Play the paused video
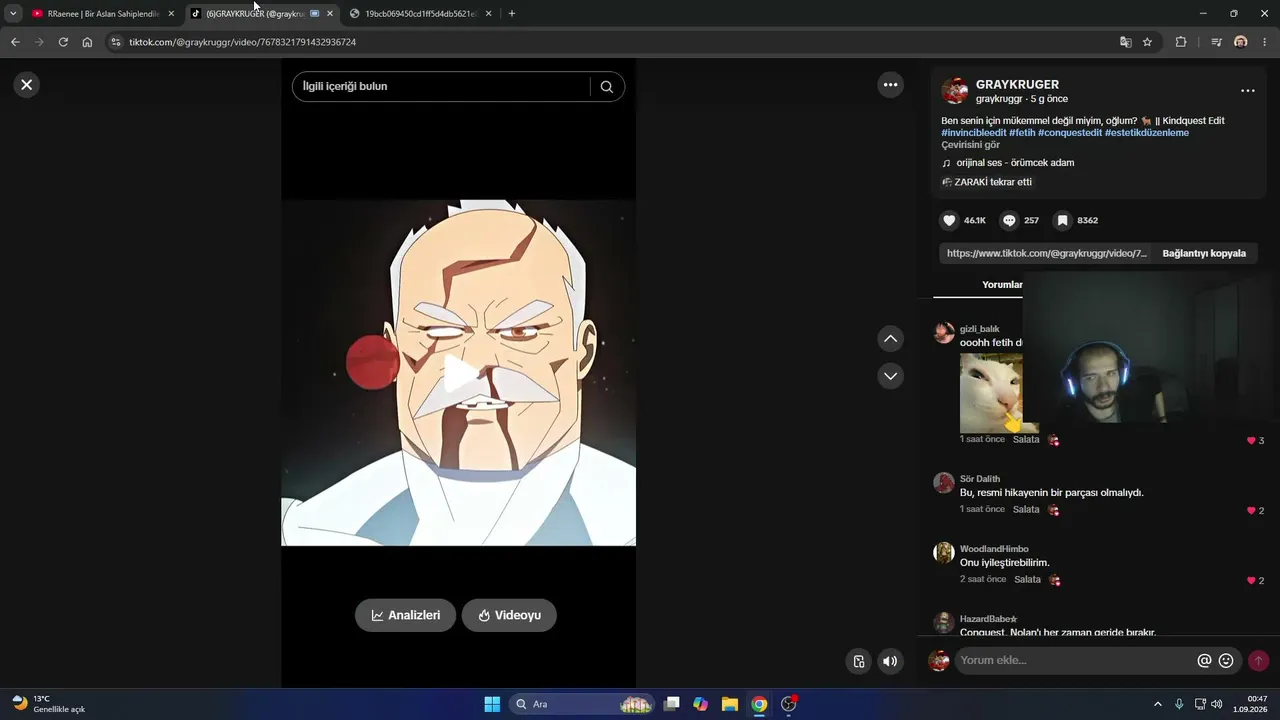 (459, 373)
